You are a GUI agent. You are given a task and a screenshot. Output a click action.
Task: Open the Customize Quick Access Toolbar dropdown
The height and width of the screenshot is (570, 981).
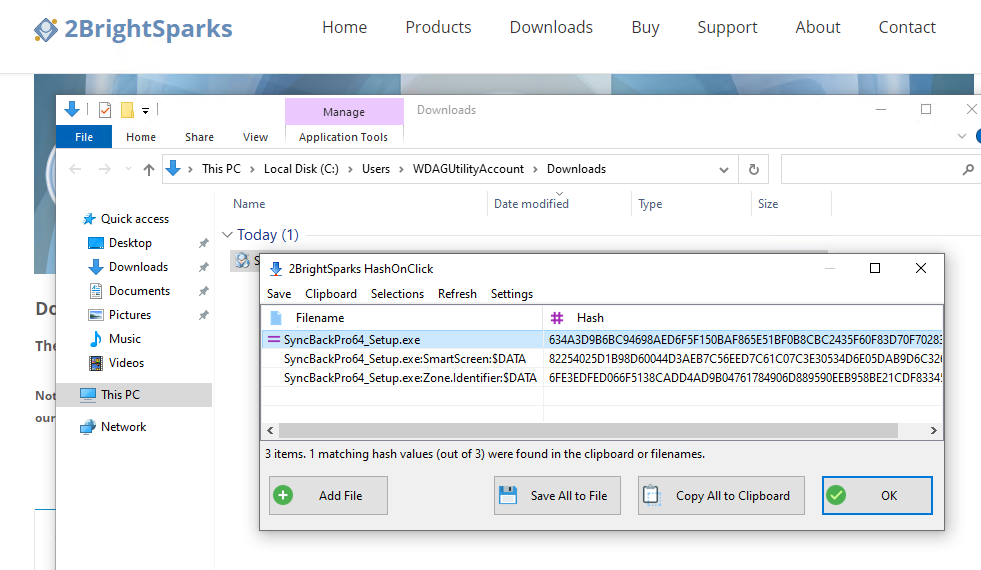pos(145,111)
